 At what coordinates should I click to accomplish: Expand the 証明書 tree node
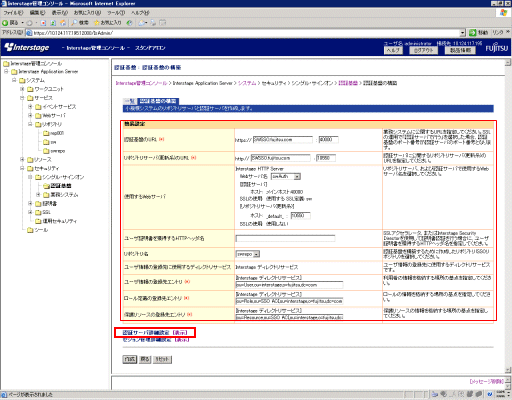(x=30, y=203)
